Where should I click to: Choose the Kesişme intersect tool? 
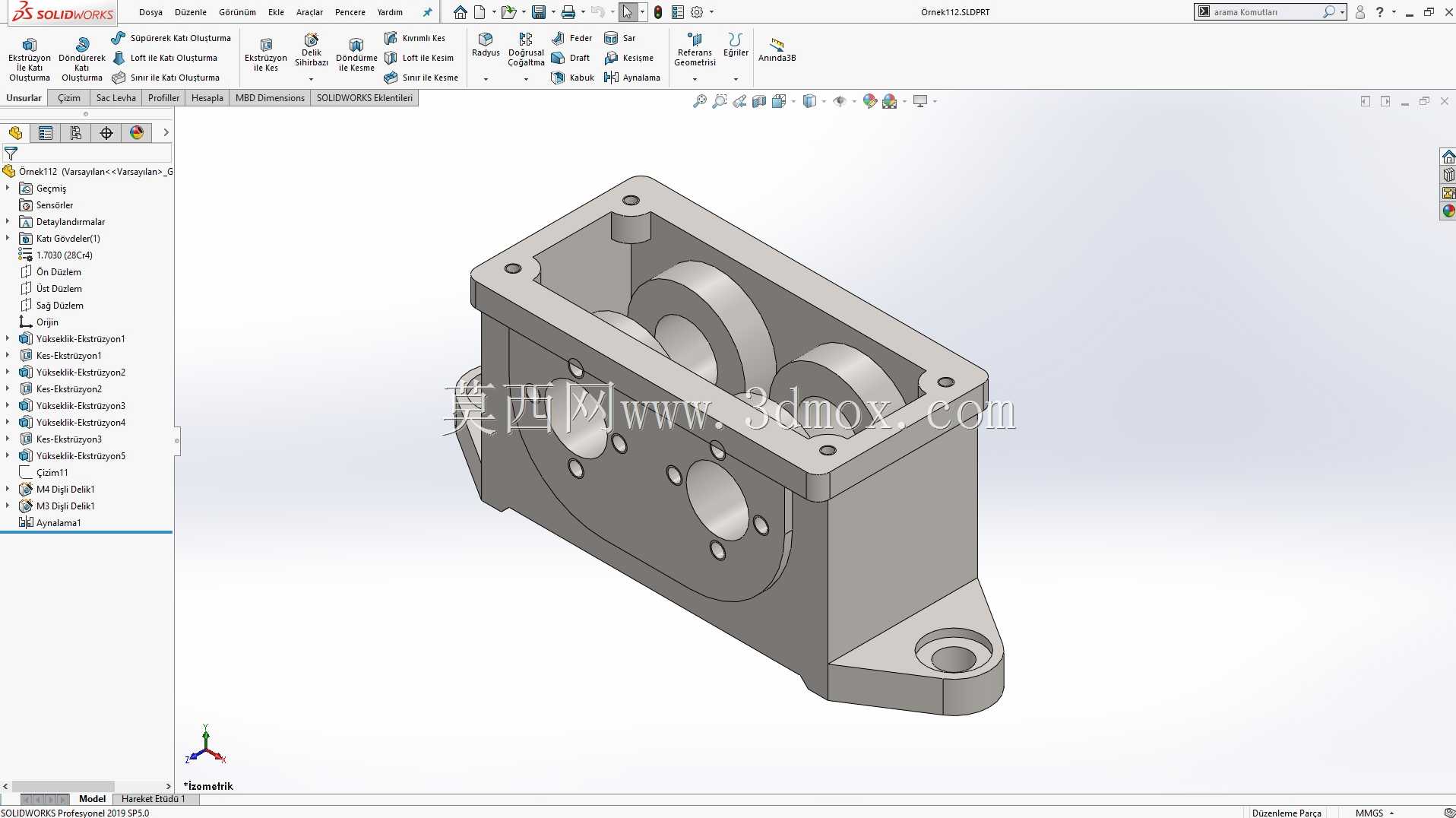[x=629, y=58]
